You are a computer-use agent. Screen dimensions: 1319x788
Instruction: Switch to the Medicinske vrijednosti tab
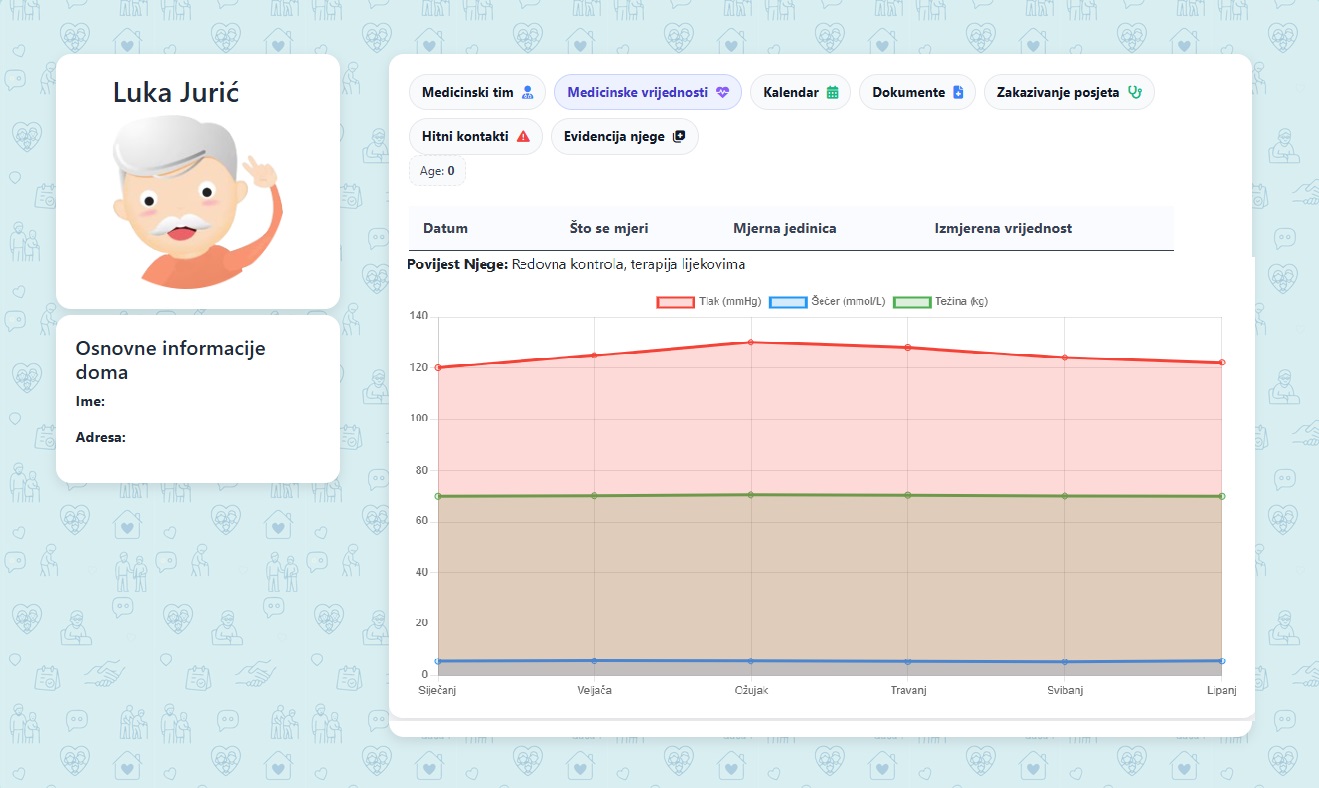647,92
